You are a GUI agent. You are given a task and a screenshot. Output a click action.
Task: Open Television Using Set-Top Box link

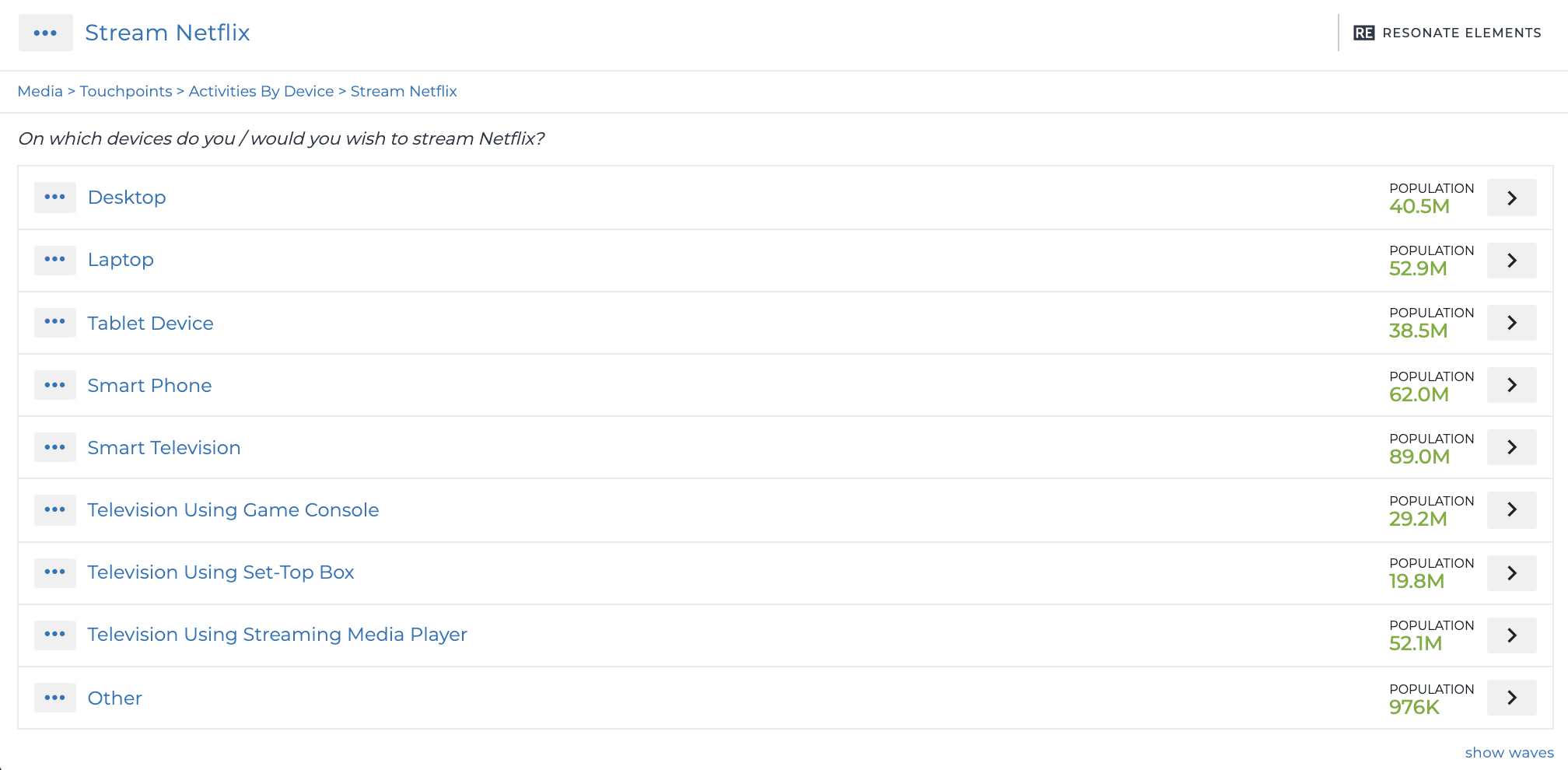(x=221, y=572)
